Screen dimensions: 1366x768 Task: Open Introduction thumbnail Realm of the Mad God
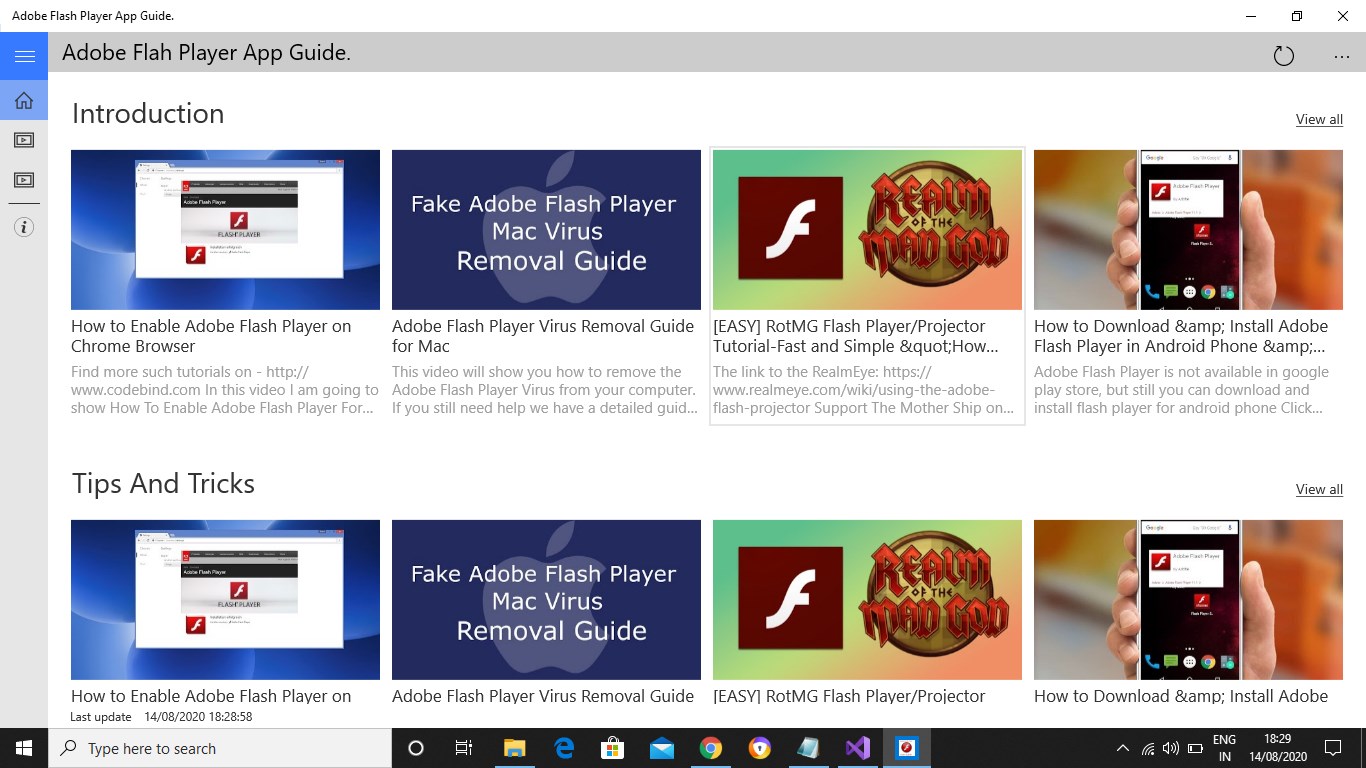click(x=867, y=230)
